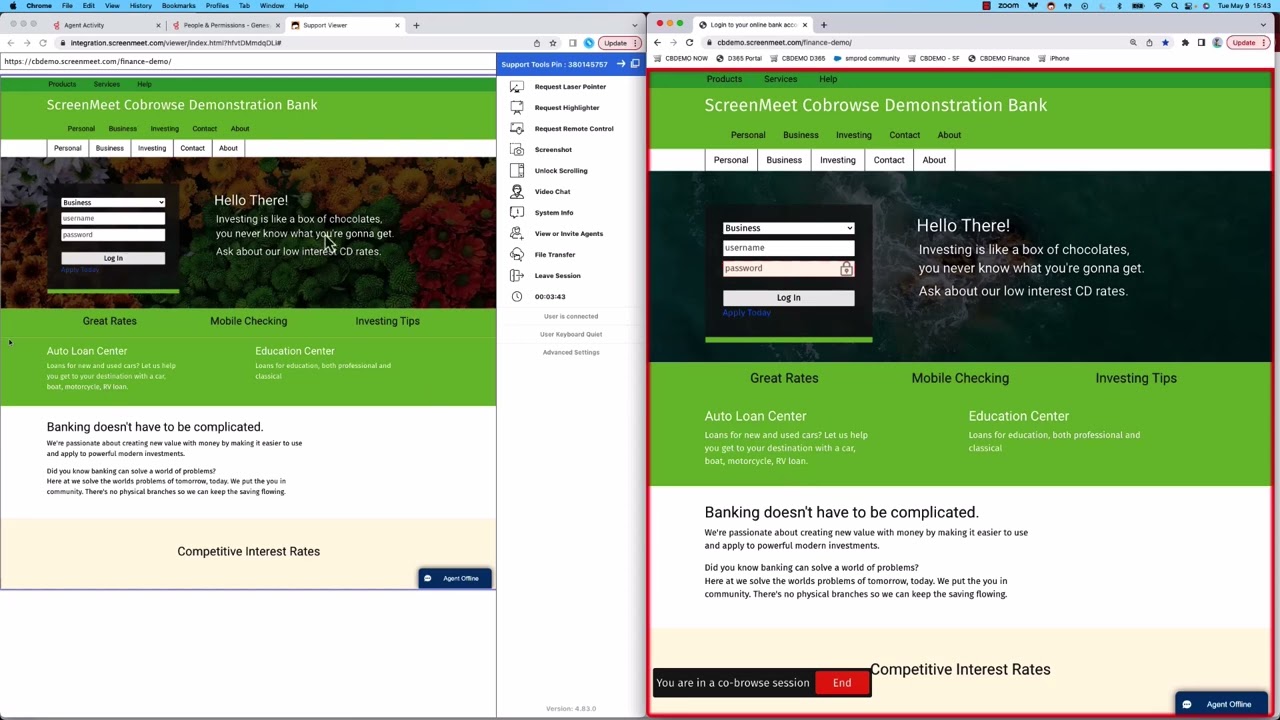This screenshot has width=1280, height=720.
Task: Click the arrow icon in Support Tools header
Action: pyautogui.click(x=621, y=64)
